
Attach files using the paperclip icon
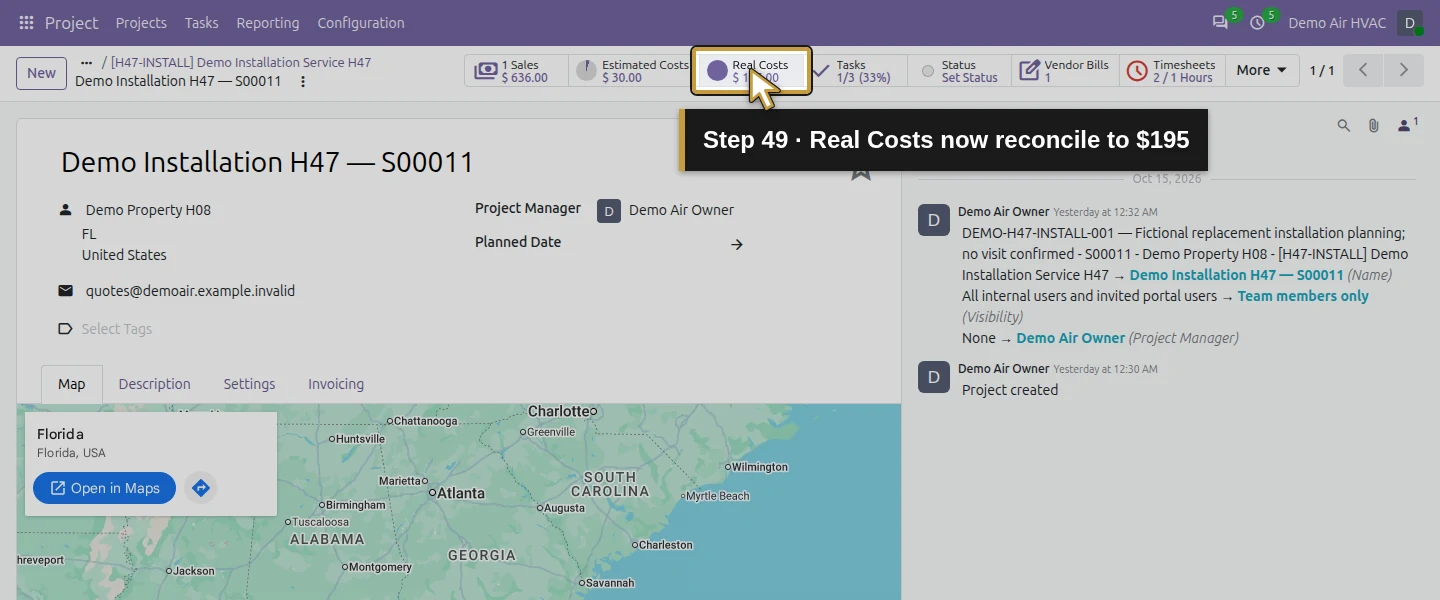pyautogui.click(x=1374, y=125)
